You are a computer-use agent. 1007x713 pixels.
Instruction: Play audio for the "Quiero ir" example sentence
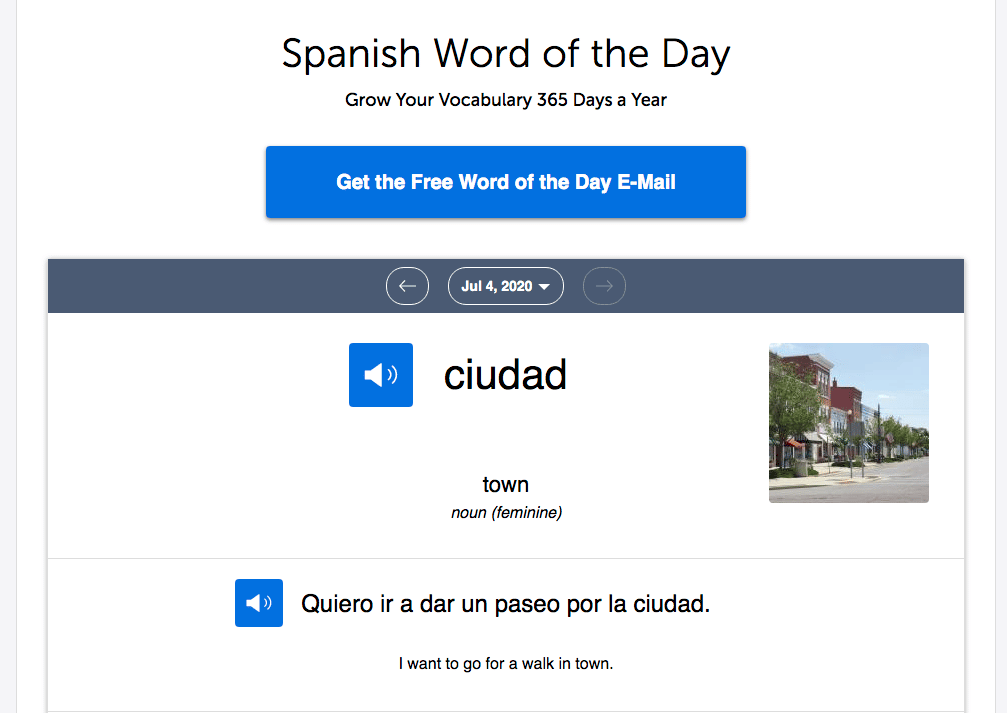tap(258, 603)
